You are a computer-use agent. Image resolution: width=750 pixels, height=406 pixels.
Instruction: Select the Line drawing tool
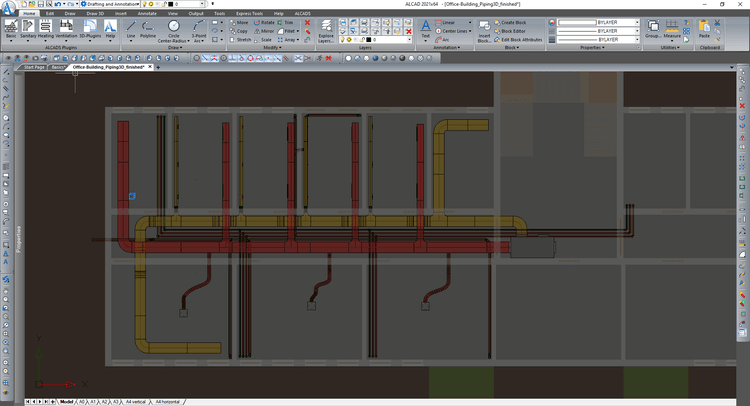(x=131, y=29)
